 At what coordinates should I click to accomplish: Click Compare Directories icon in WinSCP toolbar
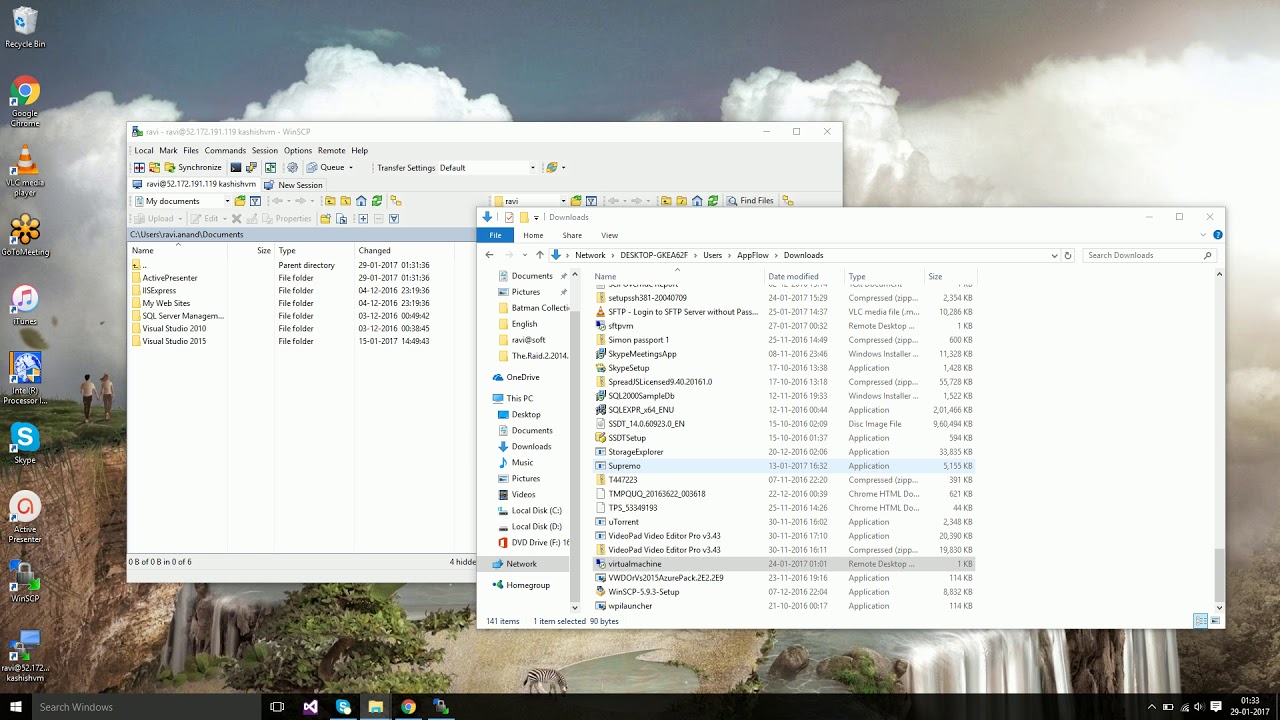tap(139, 167)
